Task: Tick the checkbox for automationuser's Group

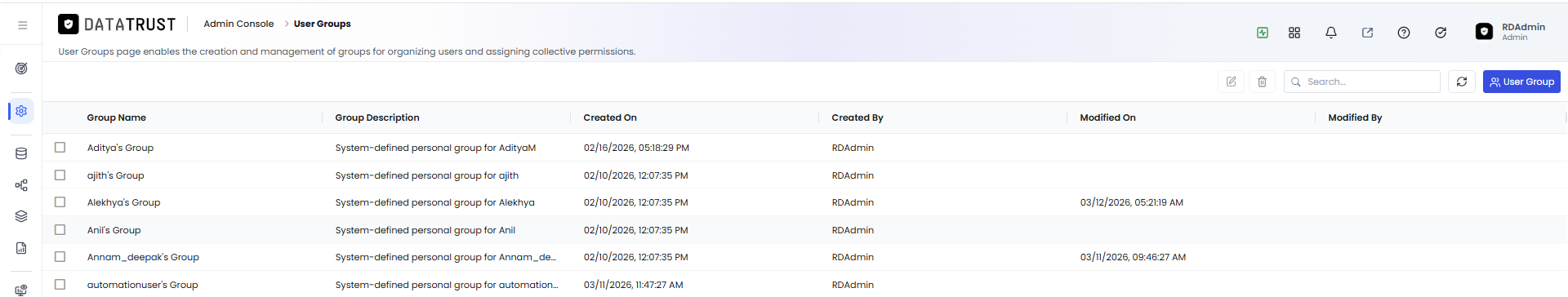Action: pyautogui.click(x=60, y=285)
